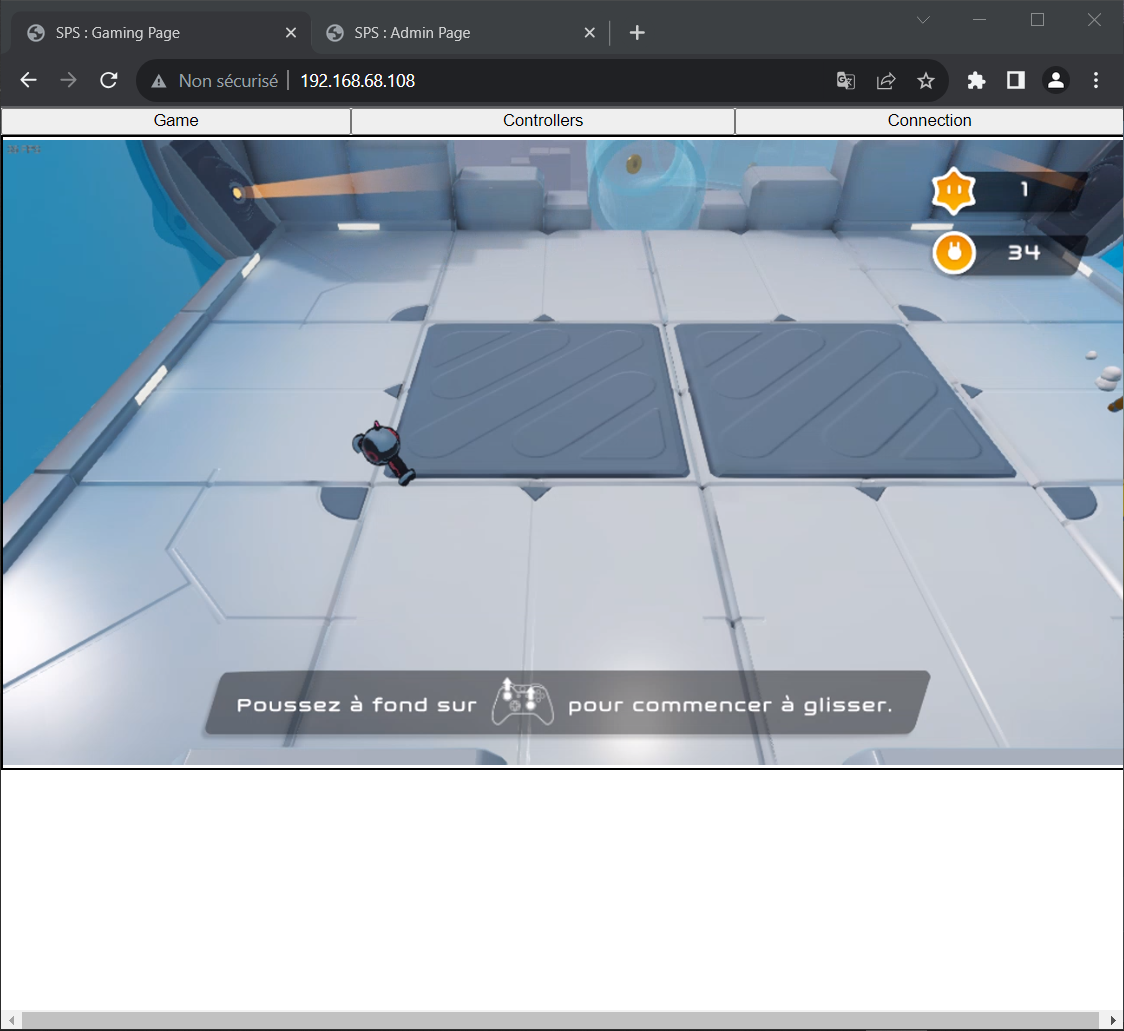Click the star count value 1
Viewport: 1124px width, 1031px height.
(1024, 189)
